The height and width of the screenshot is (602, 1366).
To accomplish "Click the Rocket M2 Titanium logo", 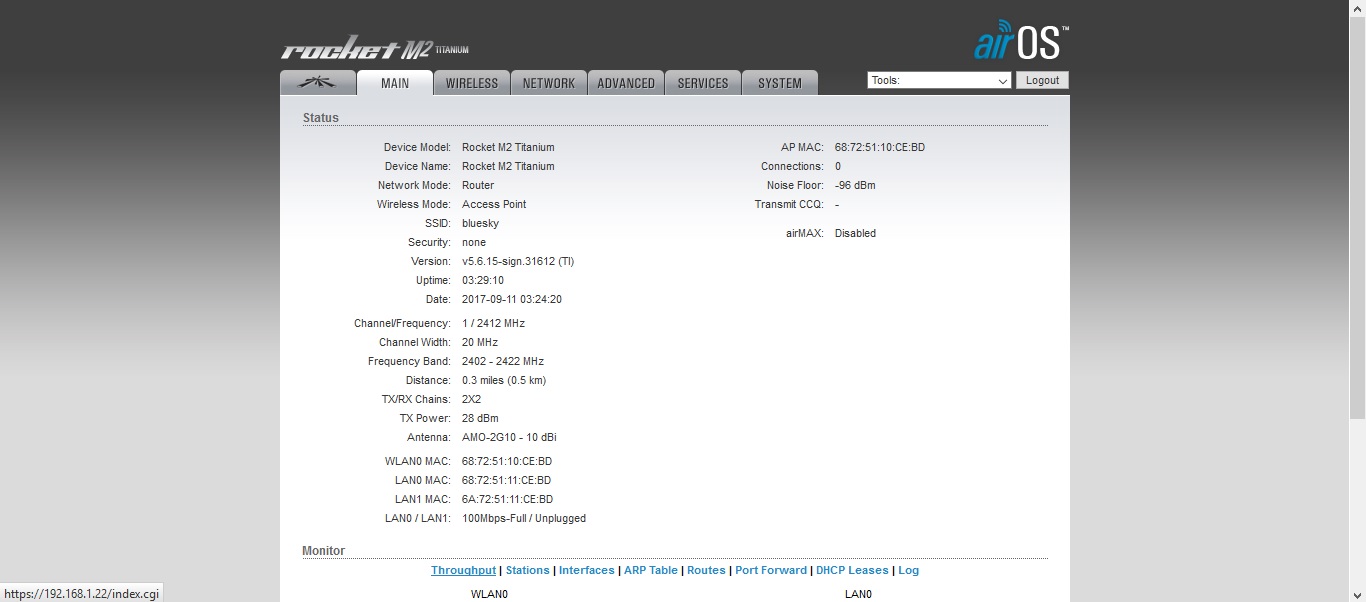I will click(375, 49).
